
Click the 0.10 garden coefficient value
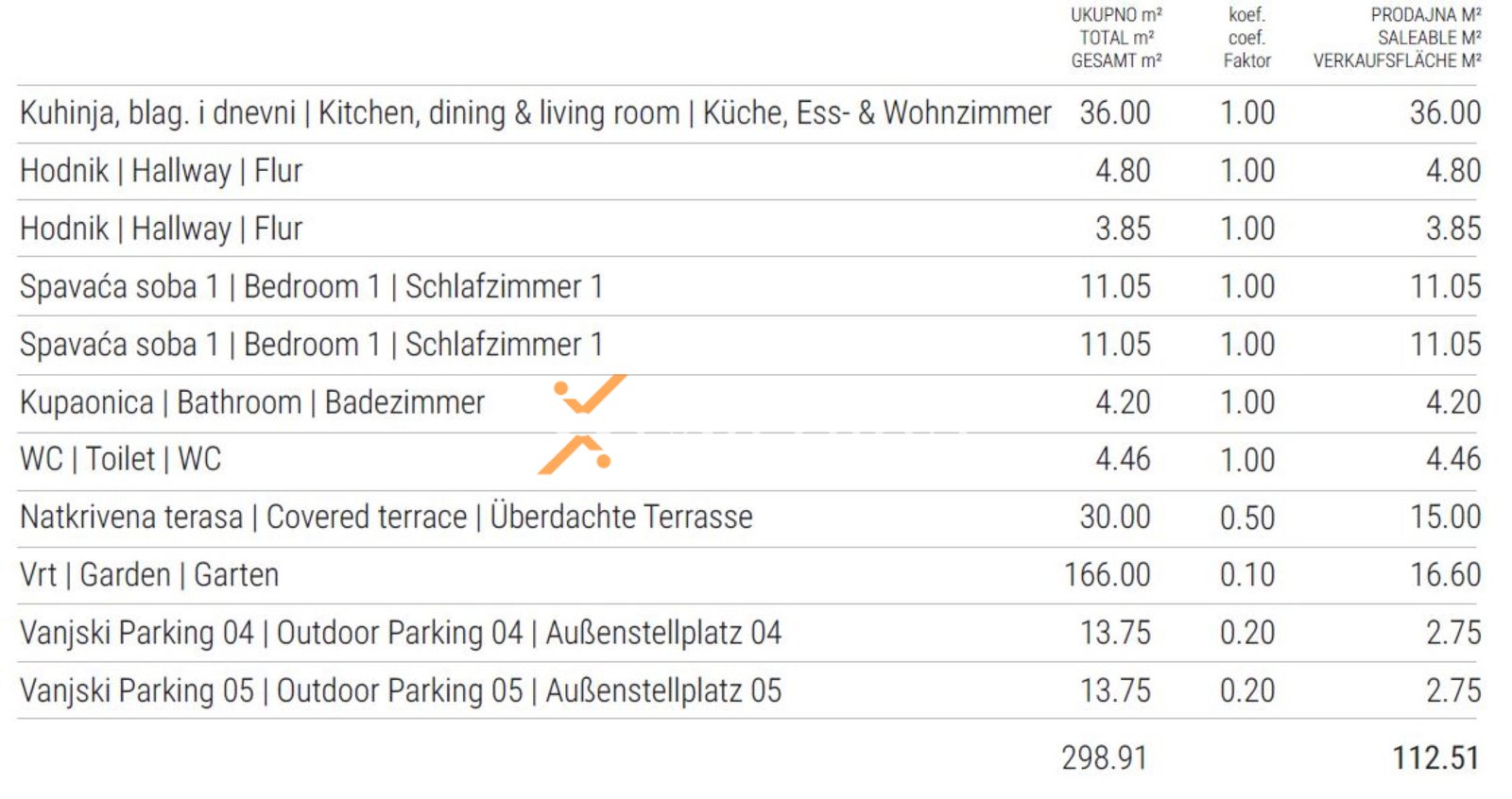1246,575
